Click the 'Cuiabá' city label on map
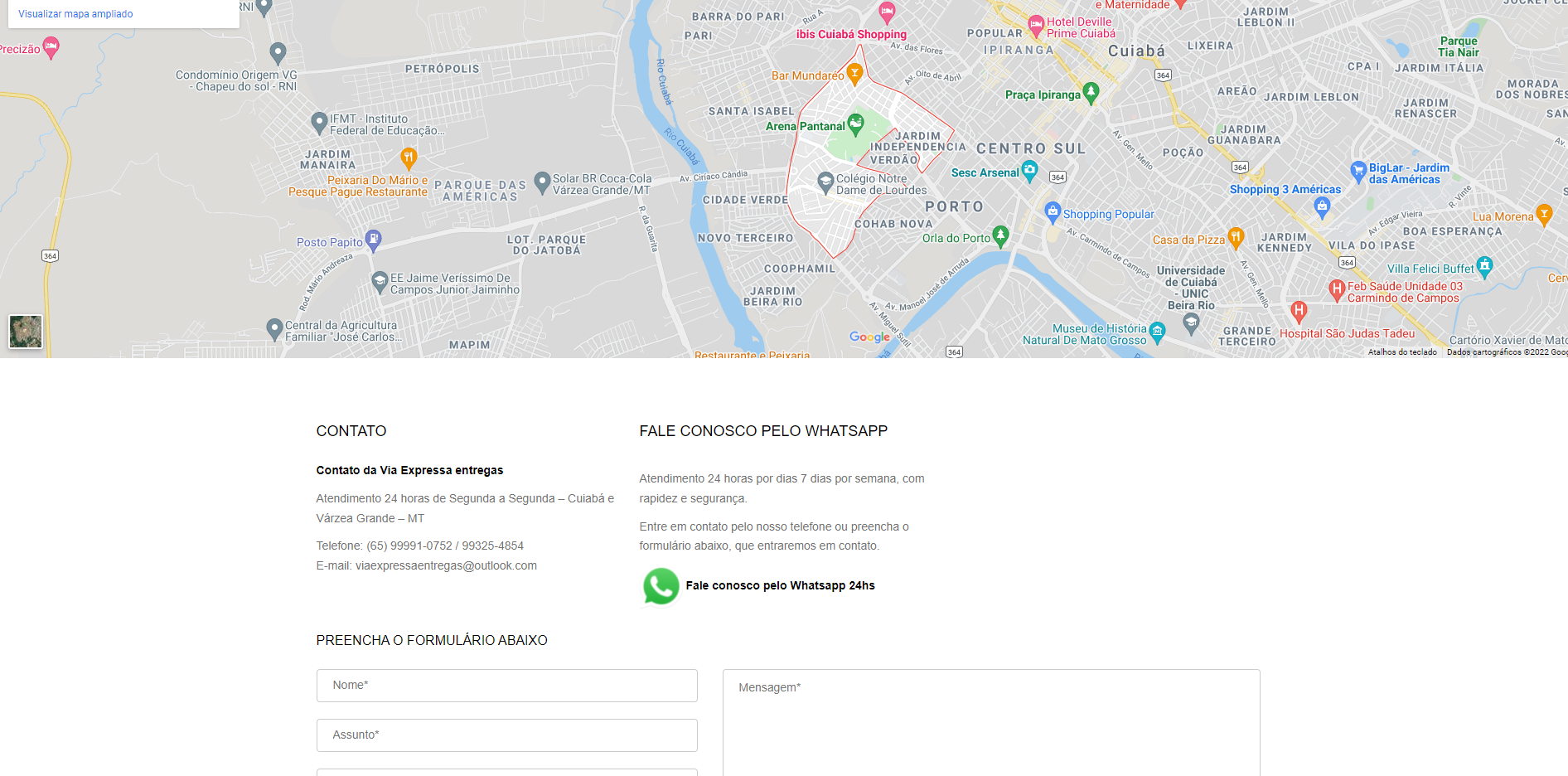This screenshot has height=776, width=1568. point(1136,51)
